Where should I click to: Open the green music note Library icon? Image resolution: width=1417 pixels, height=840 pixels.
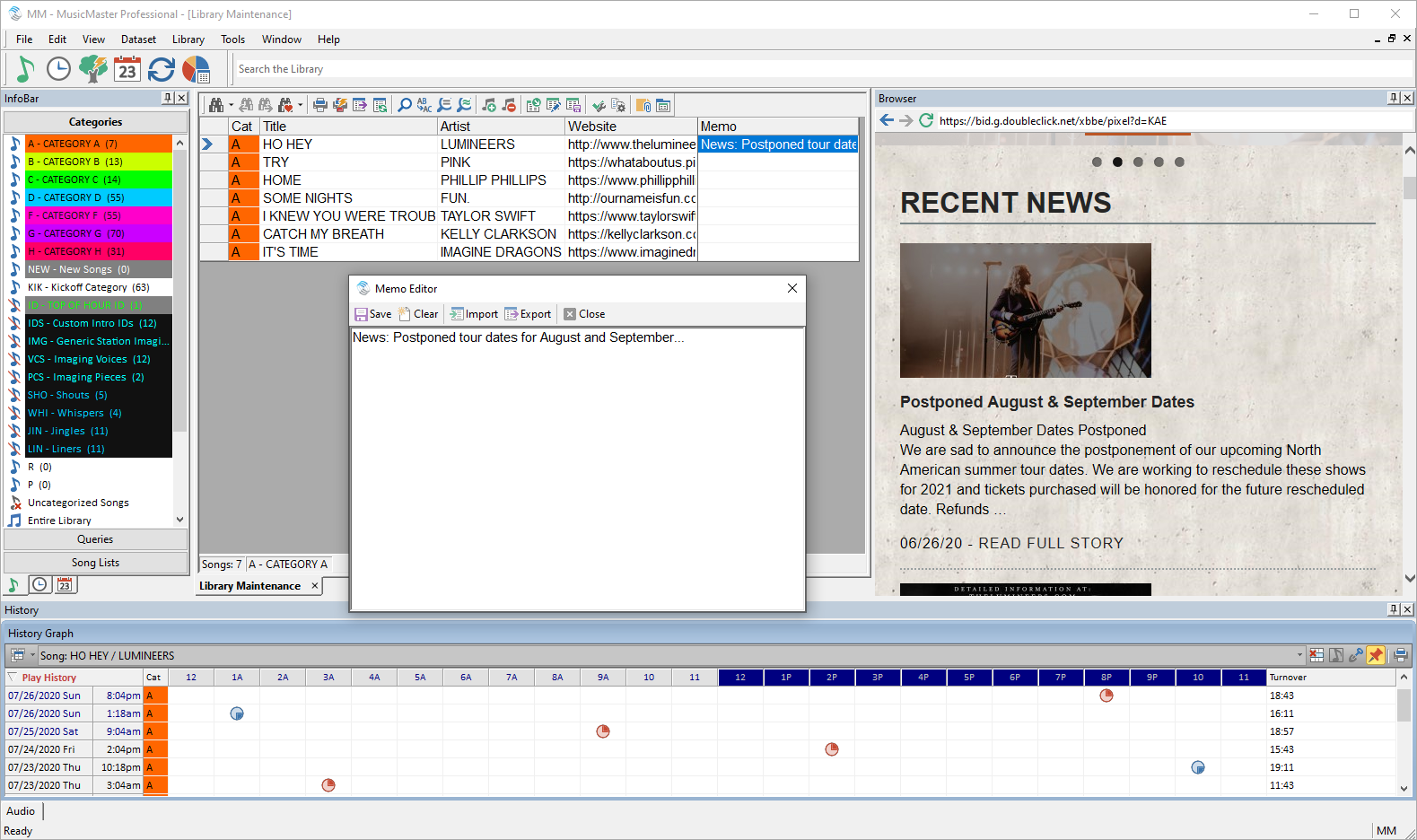(25, 69)
